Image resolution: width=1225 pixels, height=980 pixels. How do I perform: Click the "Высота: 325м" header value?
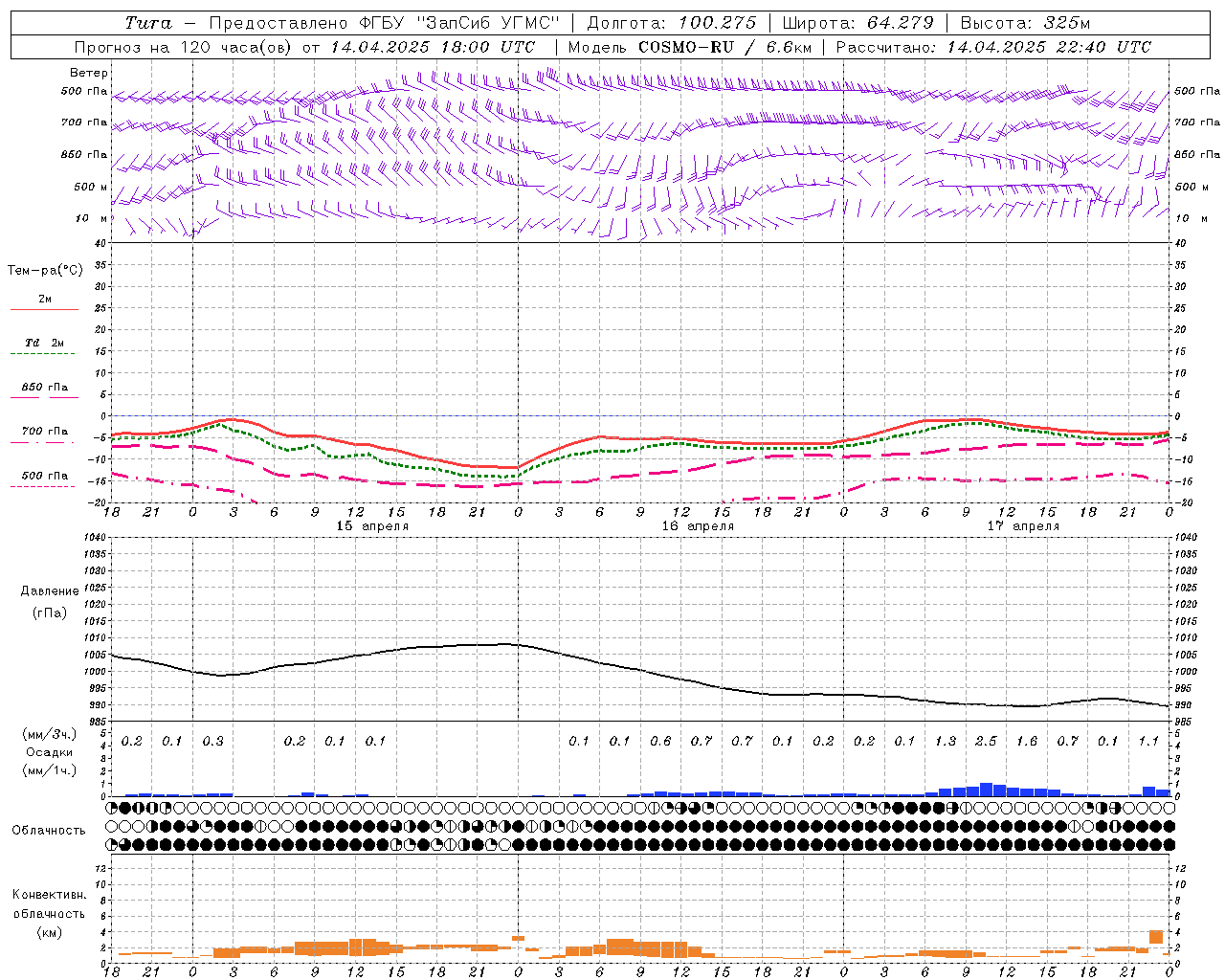(1025, 23)
